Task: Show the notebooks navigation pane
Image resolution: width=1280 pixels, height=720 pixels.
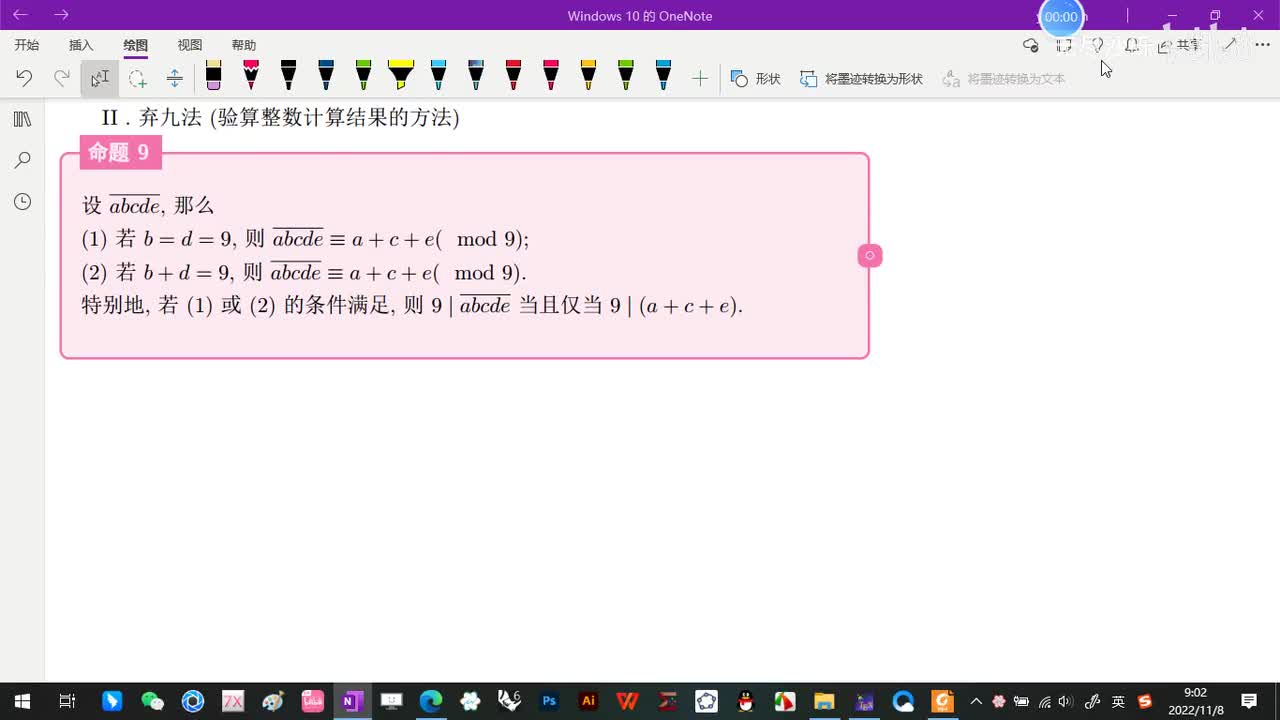Action: pos(22,119)
